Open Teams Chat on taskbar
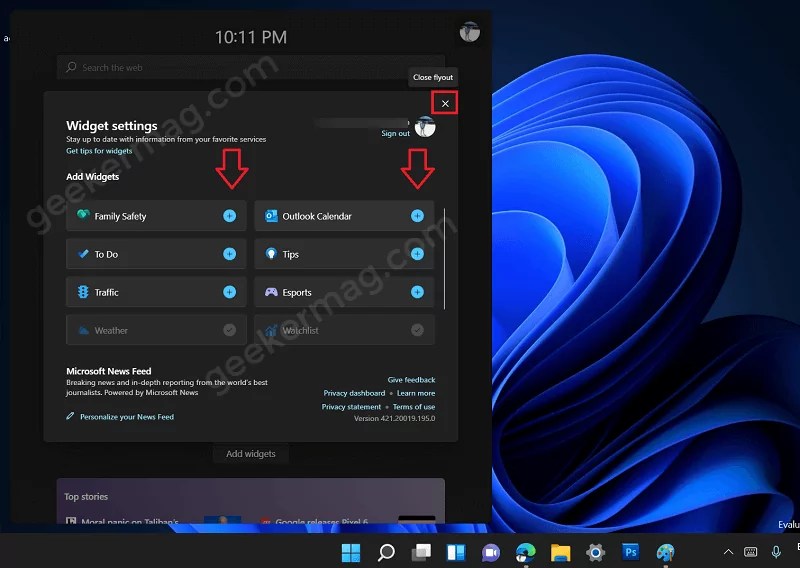This screenshot has height=568, width=800. coord(491,552)
